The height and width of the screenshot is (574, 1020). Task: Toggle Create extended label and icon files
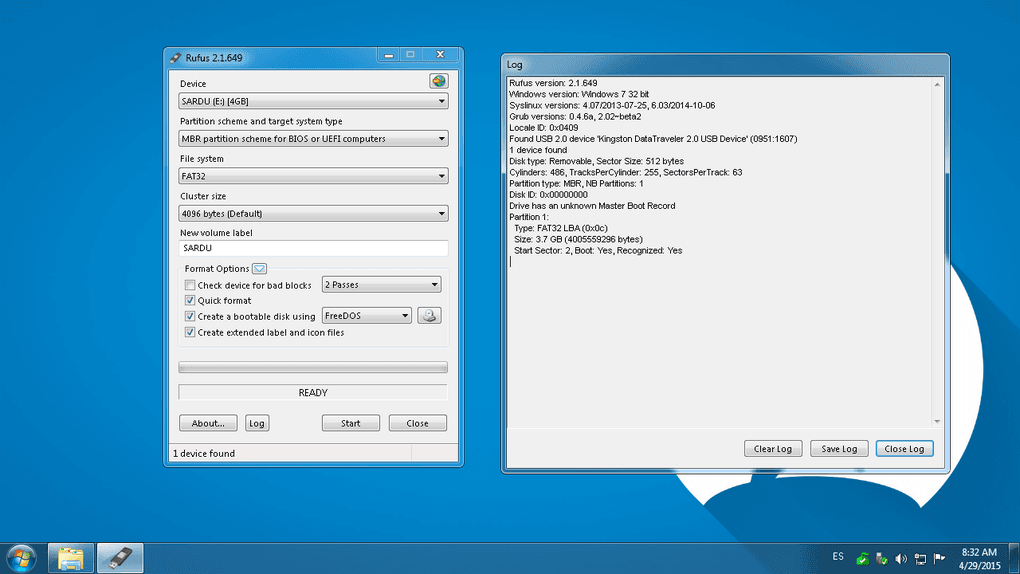pos(190,333)
